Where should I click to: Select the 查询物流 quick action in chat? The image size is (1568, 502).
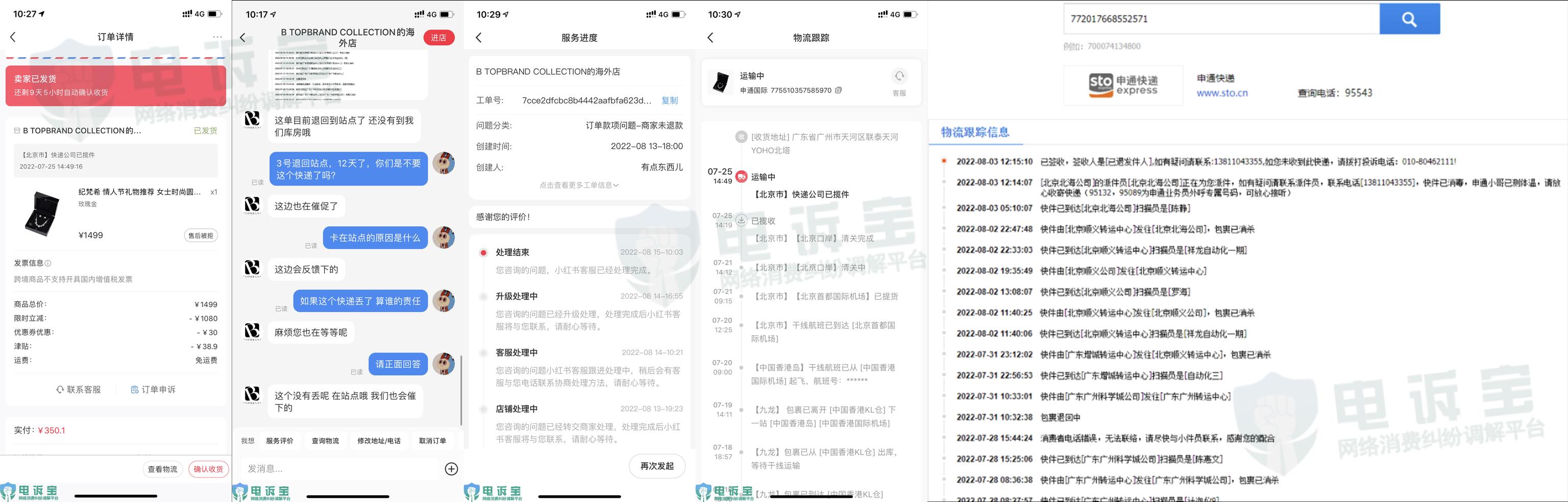(x=326, y=441)
